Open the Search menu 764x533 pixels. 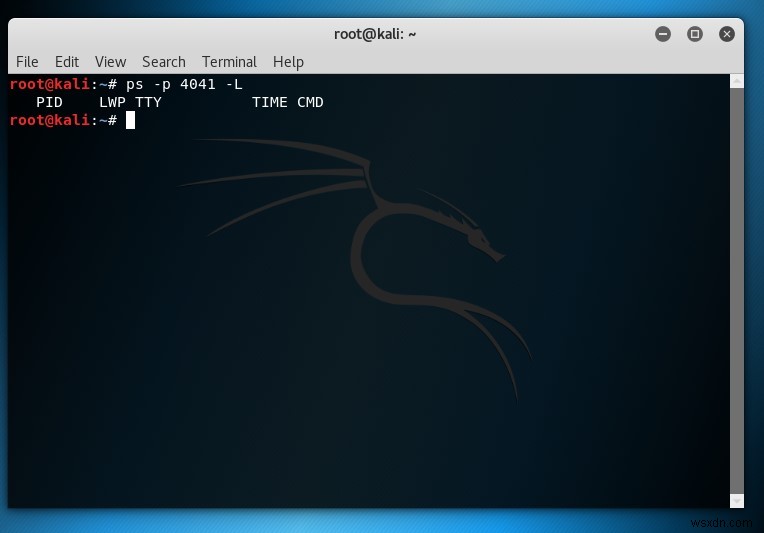(164, 62)
